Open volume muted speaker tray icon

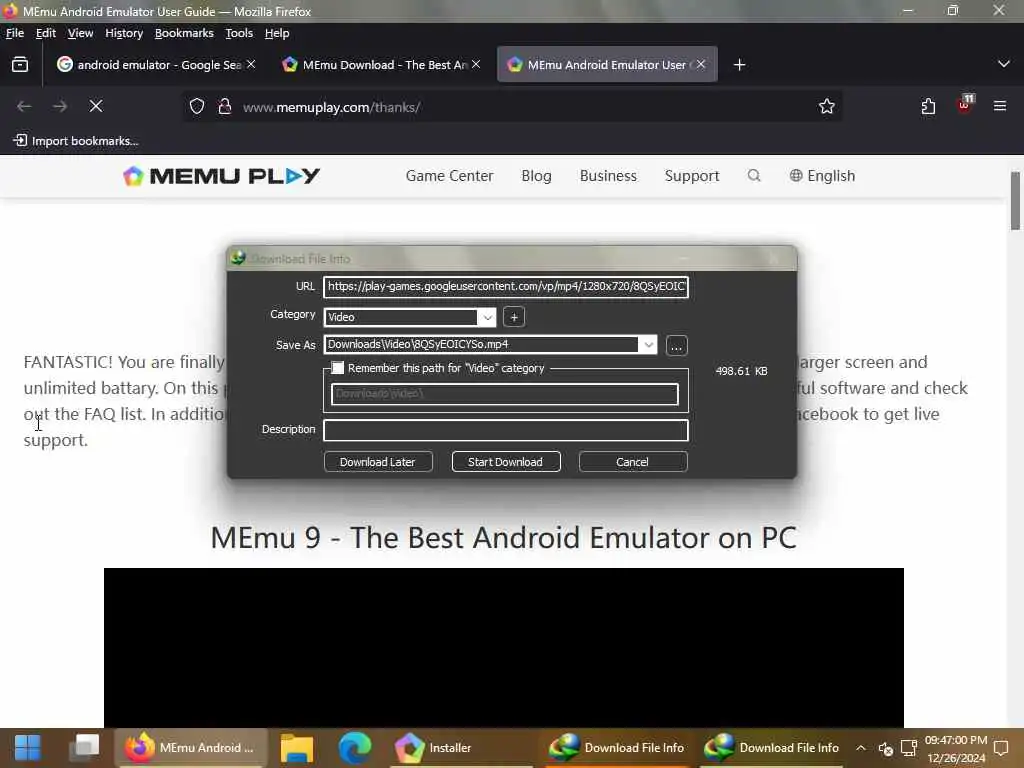(886, 748)
